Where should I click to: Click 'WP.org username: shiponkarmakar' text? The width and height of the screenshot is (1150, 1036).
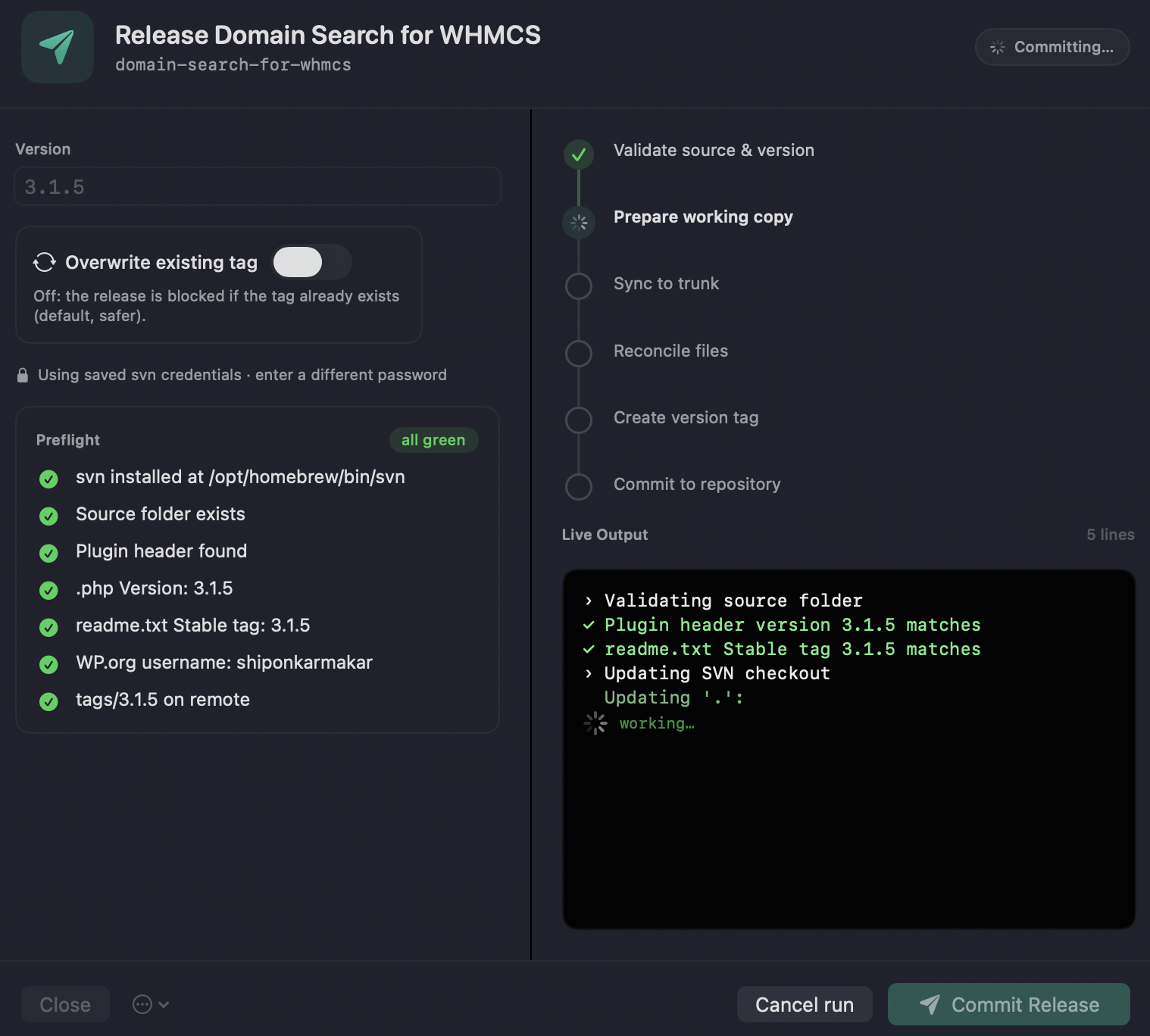click(x=224, y=663)
